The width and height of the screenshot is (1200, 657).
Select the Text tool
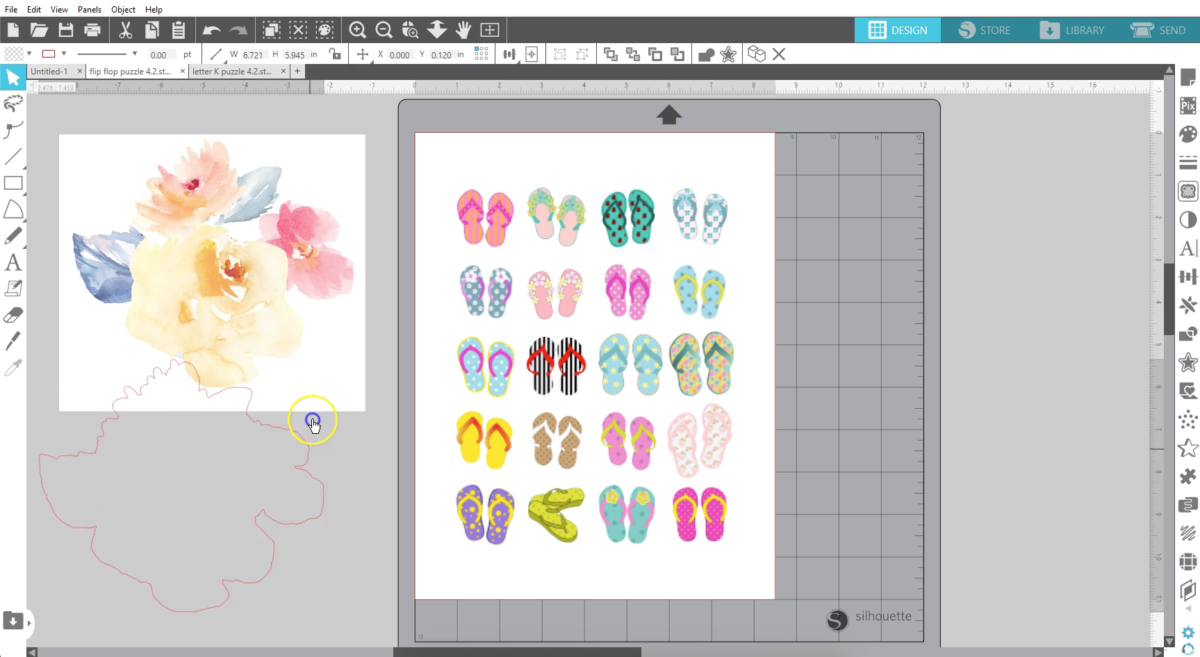coord(13,262)
